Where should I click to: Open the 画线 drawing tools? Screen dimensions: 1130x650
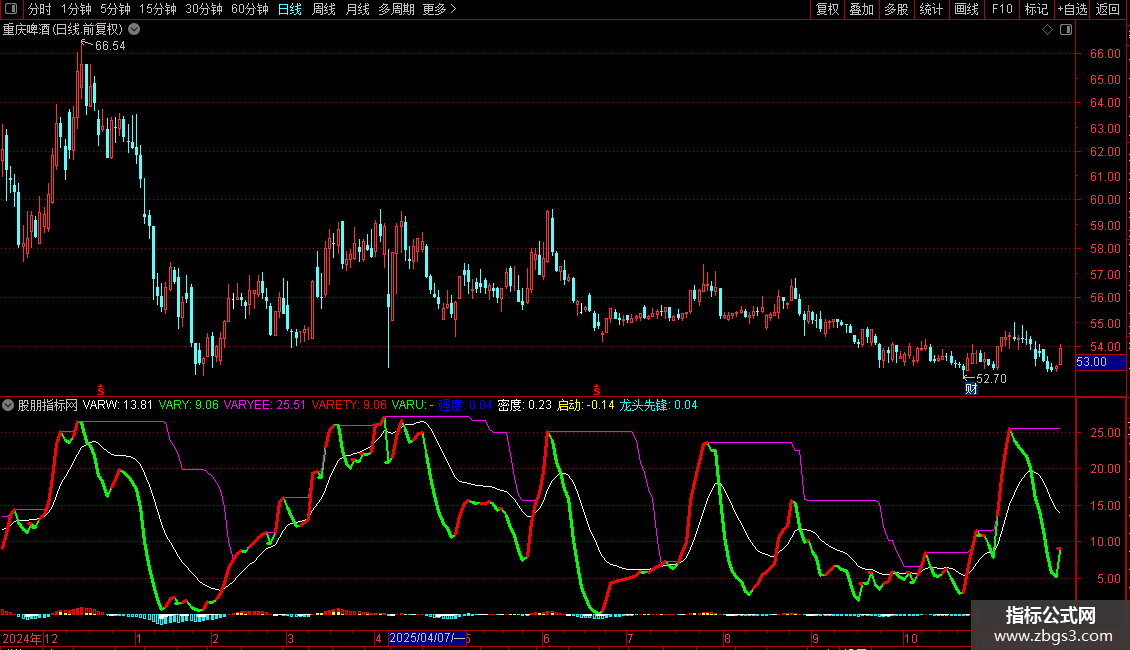(x=967, y=10)
